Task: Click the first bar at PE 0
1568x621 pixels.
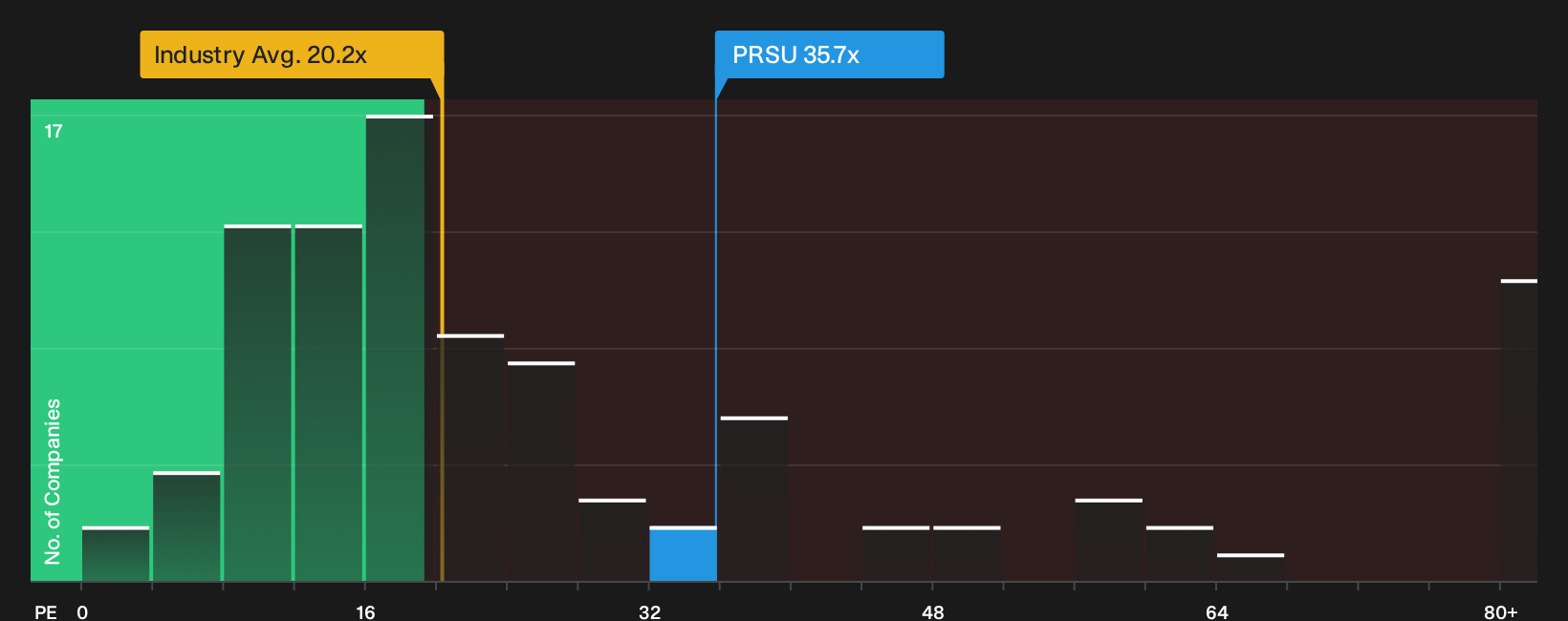Action: [x=116, y=554]
